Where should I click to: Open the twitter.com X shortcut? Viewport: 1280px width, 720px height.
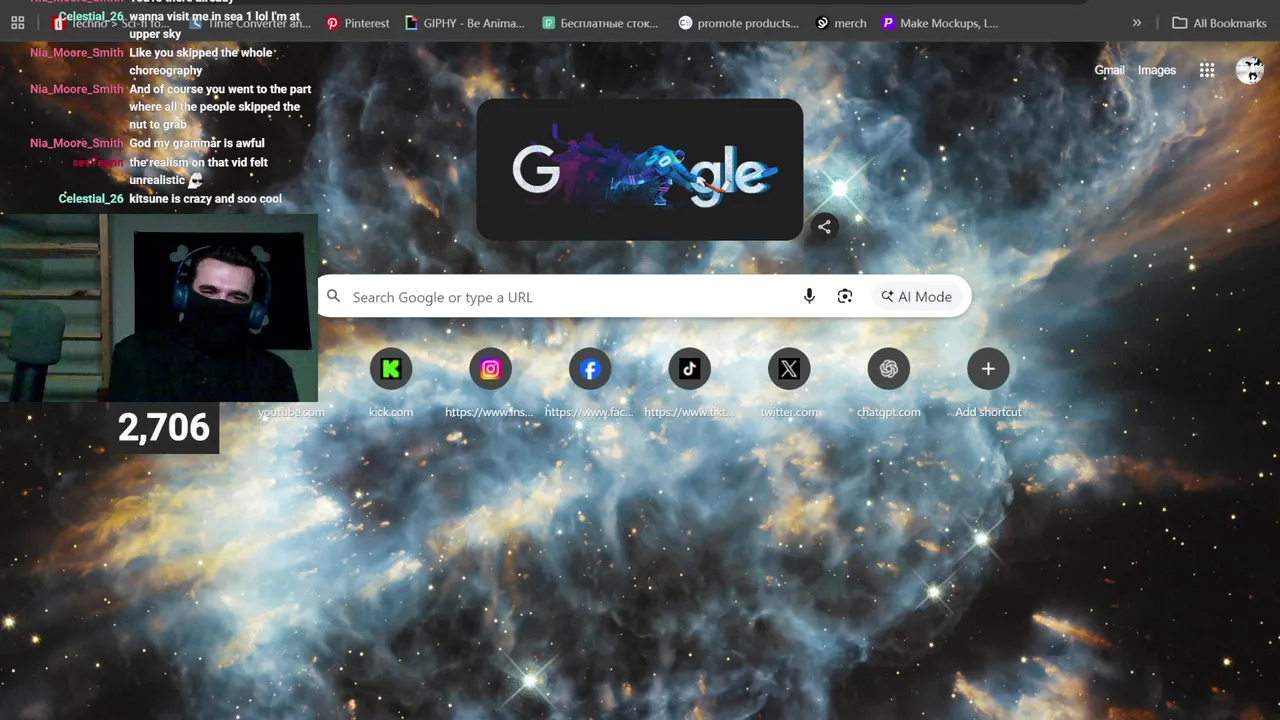pyautogui.click(x=789, y=370)
